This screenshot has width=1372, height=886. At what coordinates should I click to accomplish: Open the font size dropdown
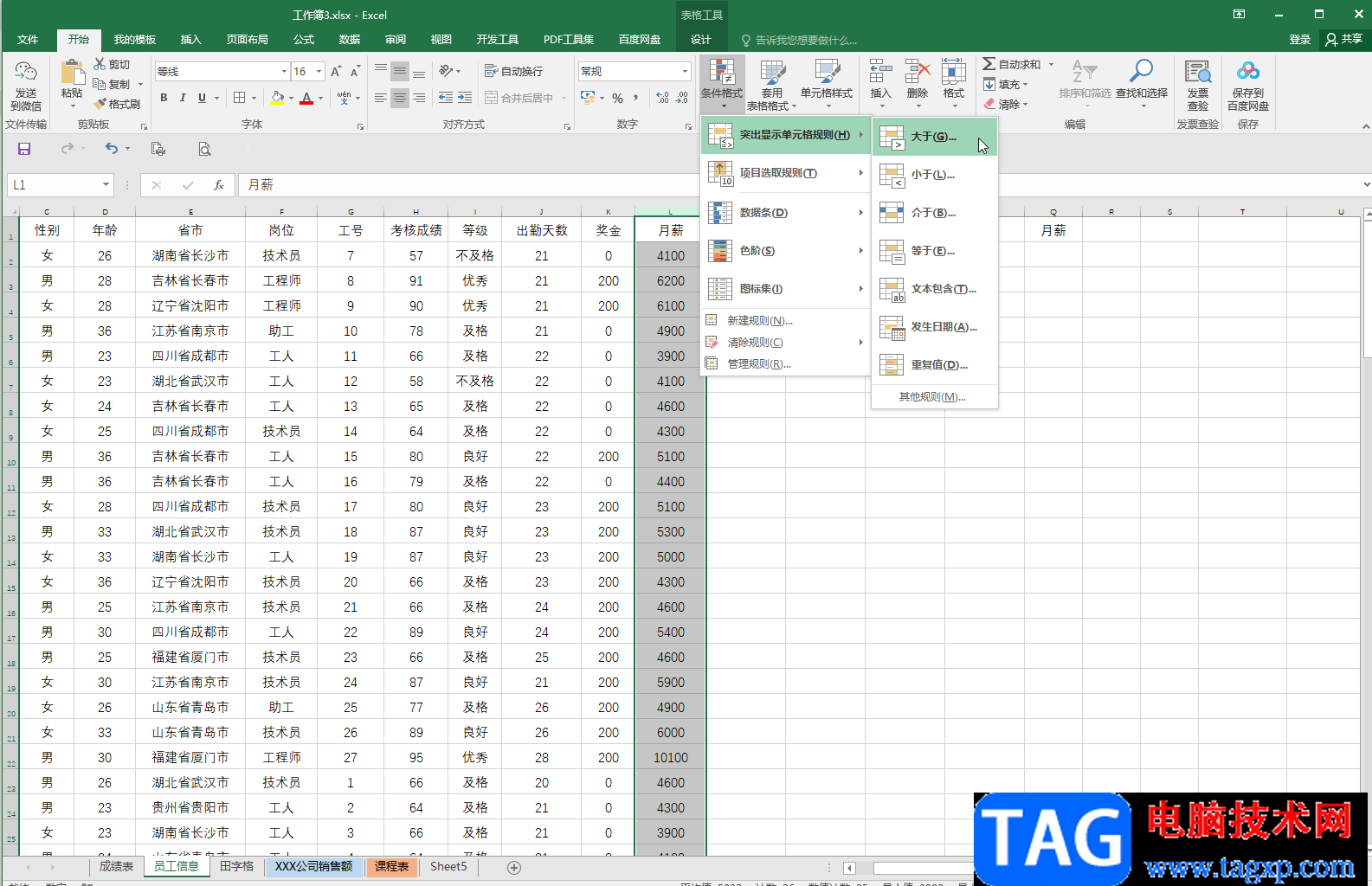(x=319, y=72)
